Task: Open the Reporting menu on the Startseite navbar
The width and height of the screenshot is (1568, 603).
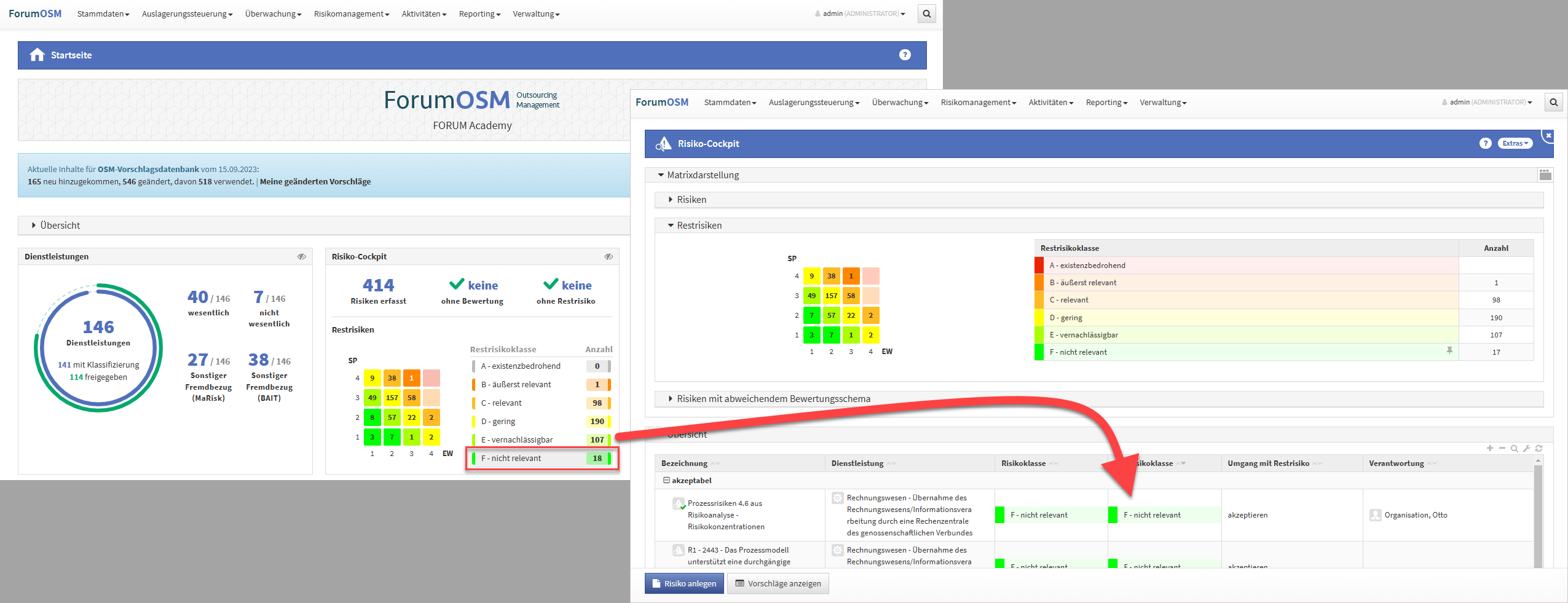Action: [479, 14]
